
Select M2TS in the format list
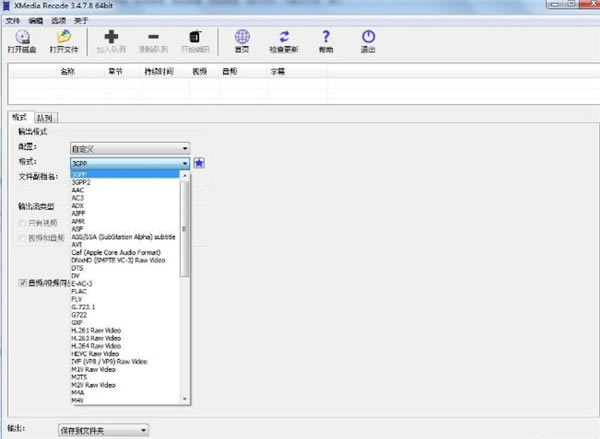[x=125, y=377]
